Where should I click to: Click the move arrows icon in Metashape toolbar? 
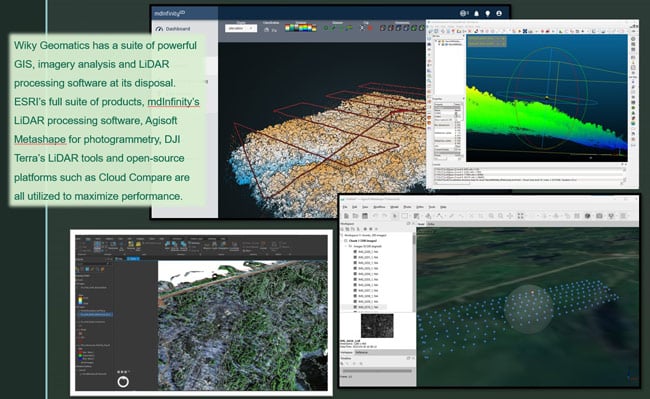pyautogui.click(x=510, y=216)
